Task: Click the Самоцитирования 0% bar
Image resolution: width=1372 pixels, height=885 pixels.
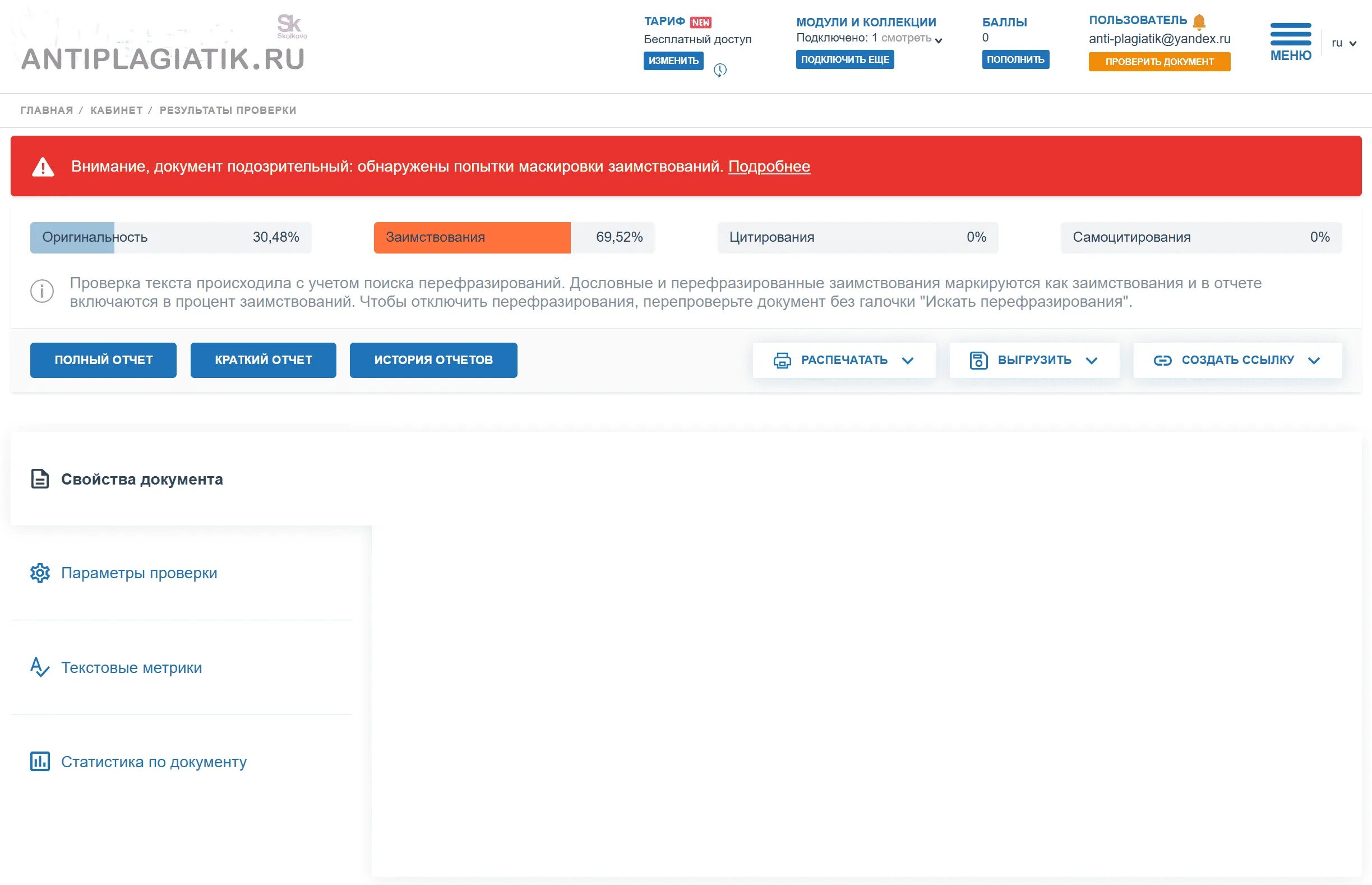Action: [1202, 237]
